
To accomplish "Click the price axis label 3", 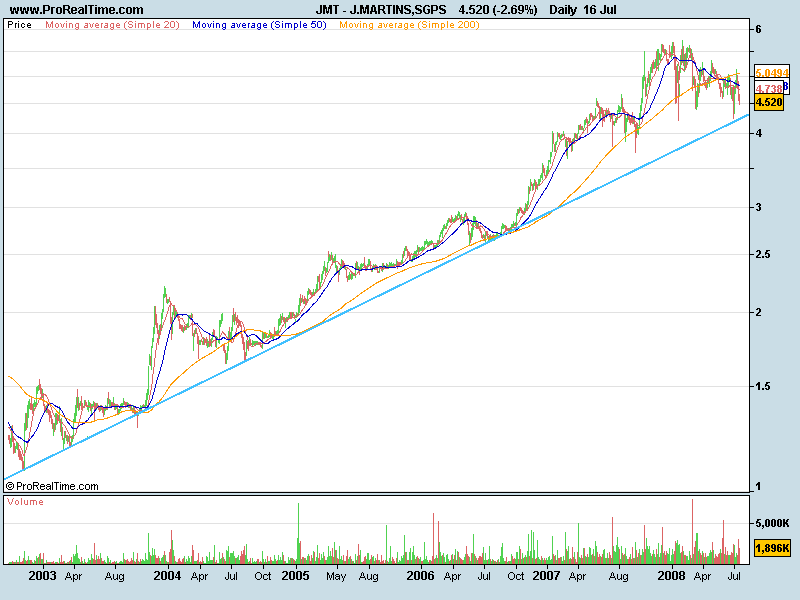I will coord(758,207).
